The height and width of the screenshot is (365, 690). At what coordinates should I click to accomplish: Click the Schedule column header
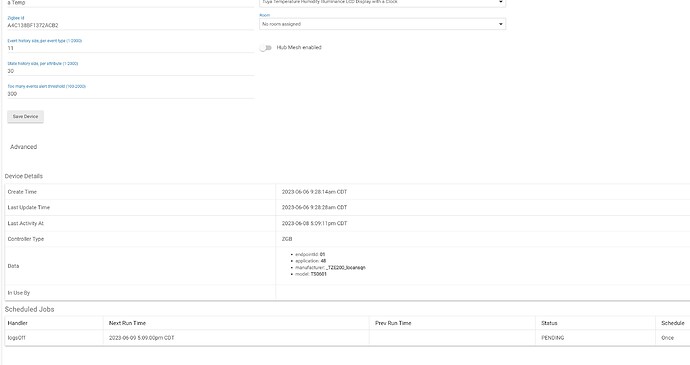coord(673,323)
